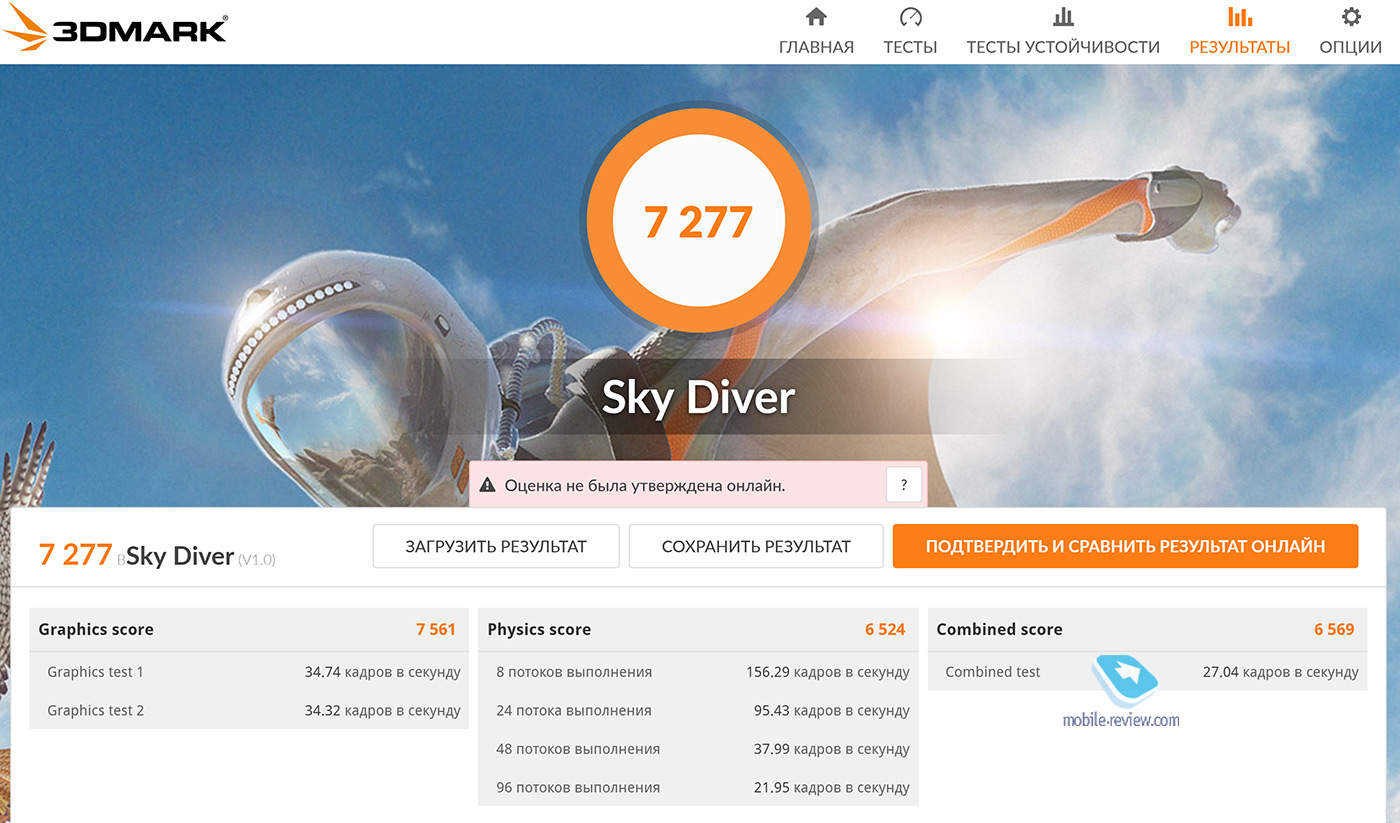Select the 8 потоков выполнения row
This screenshot has height=823, width=1400.
pos(698,672)
